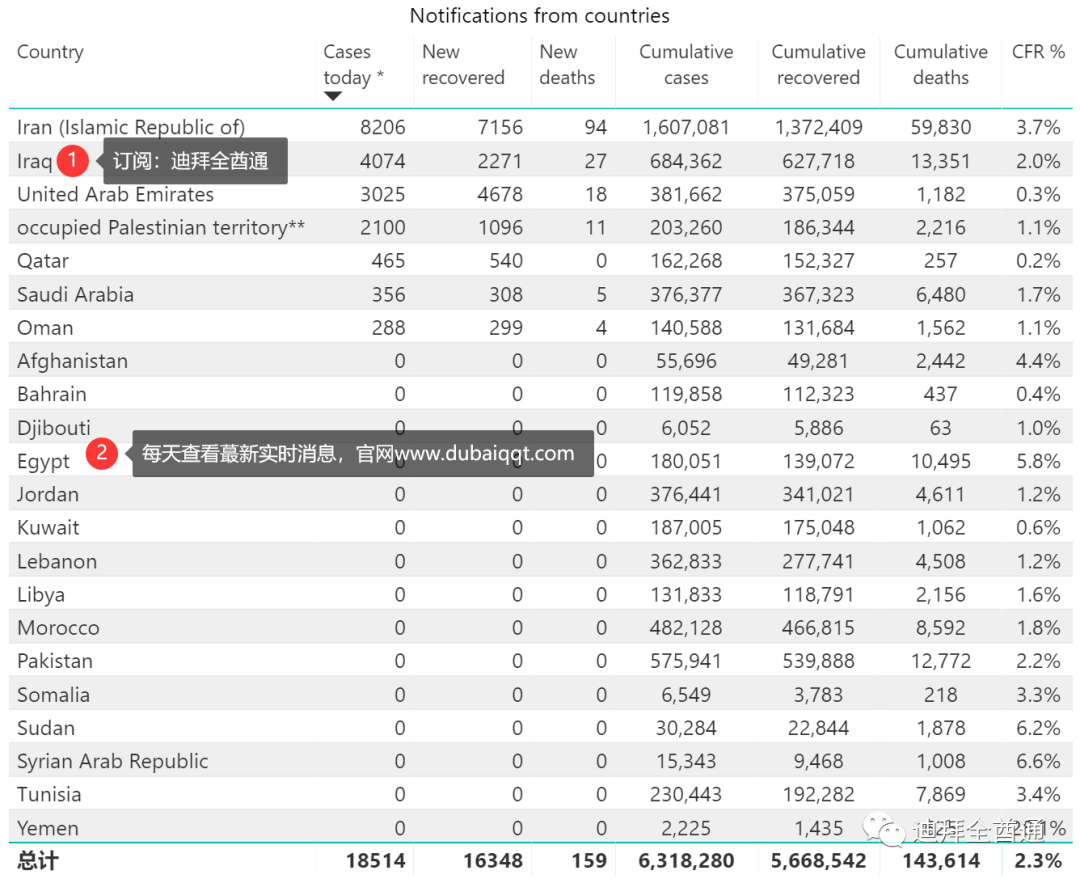Select the Libya country cell
The width and height of the screenshot is (1080, 879).
pos(41,594)
